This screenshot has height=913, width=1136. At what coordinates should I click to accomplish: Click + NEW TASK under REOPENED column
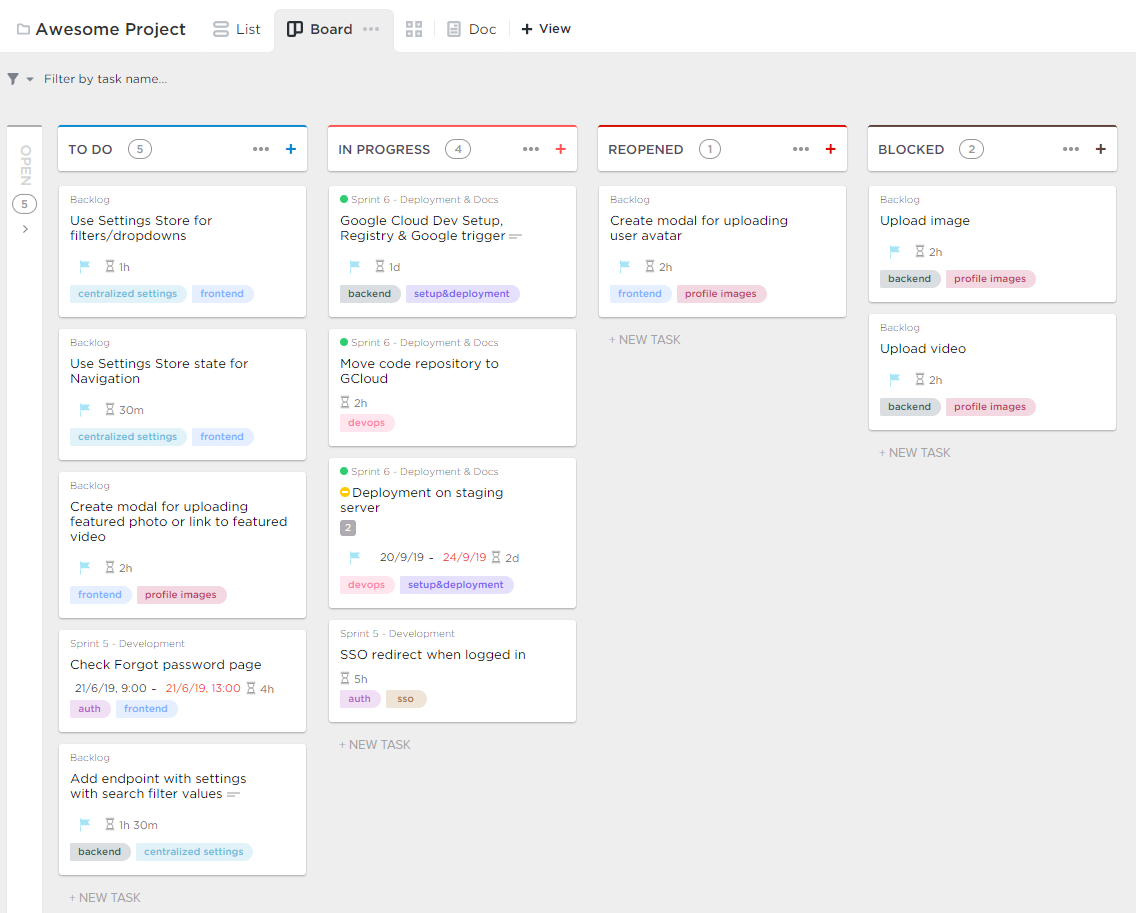point(645,340)
